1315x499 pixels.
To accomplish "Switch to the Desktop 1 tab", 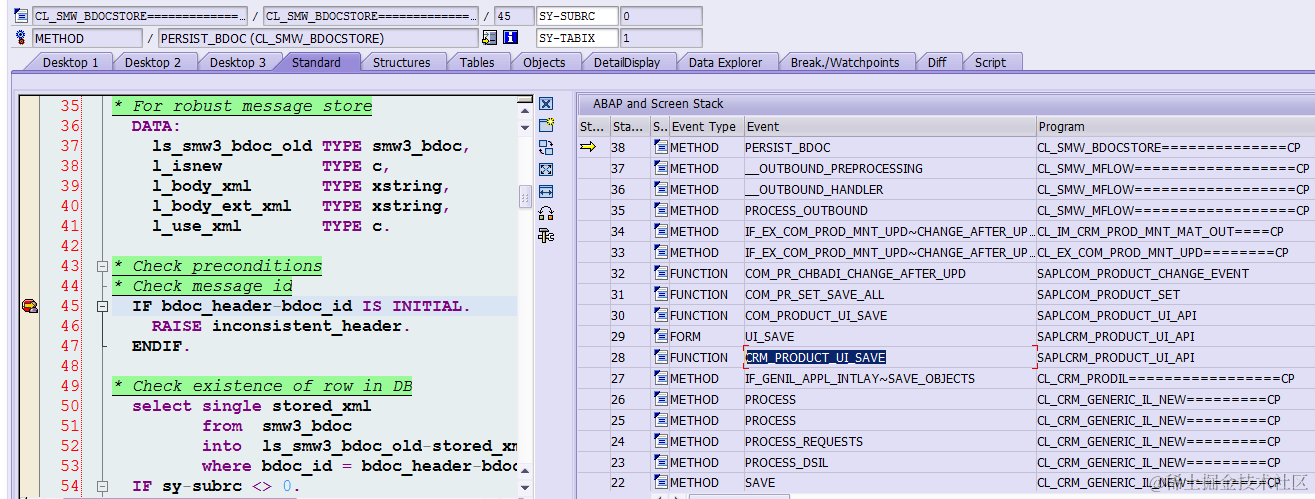I will [x=69, y=62].
